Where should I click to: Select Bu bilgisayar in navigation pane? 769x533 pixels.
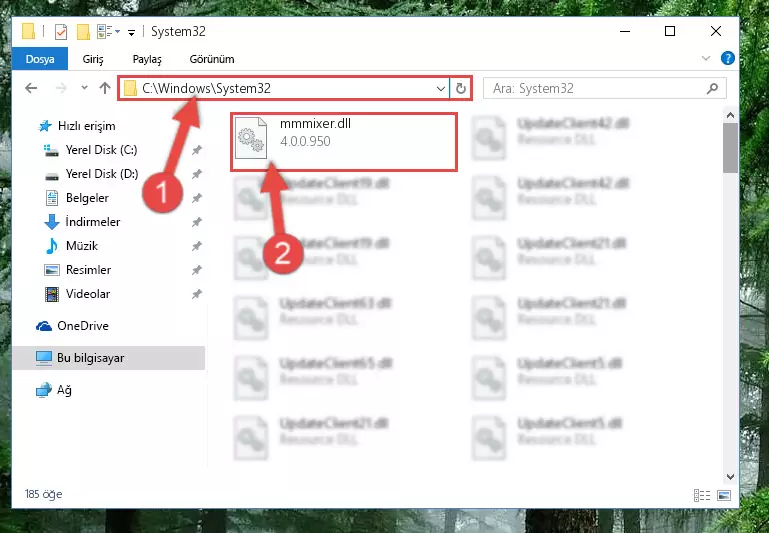108,358
